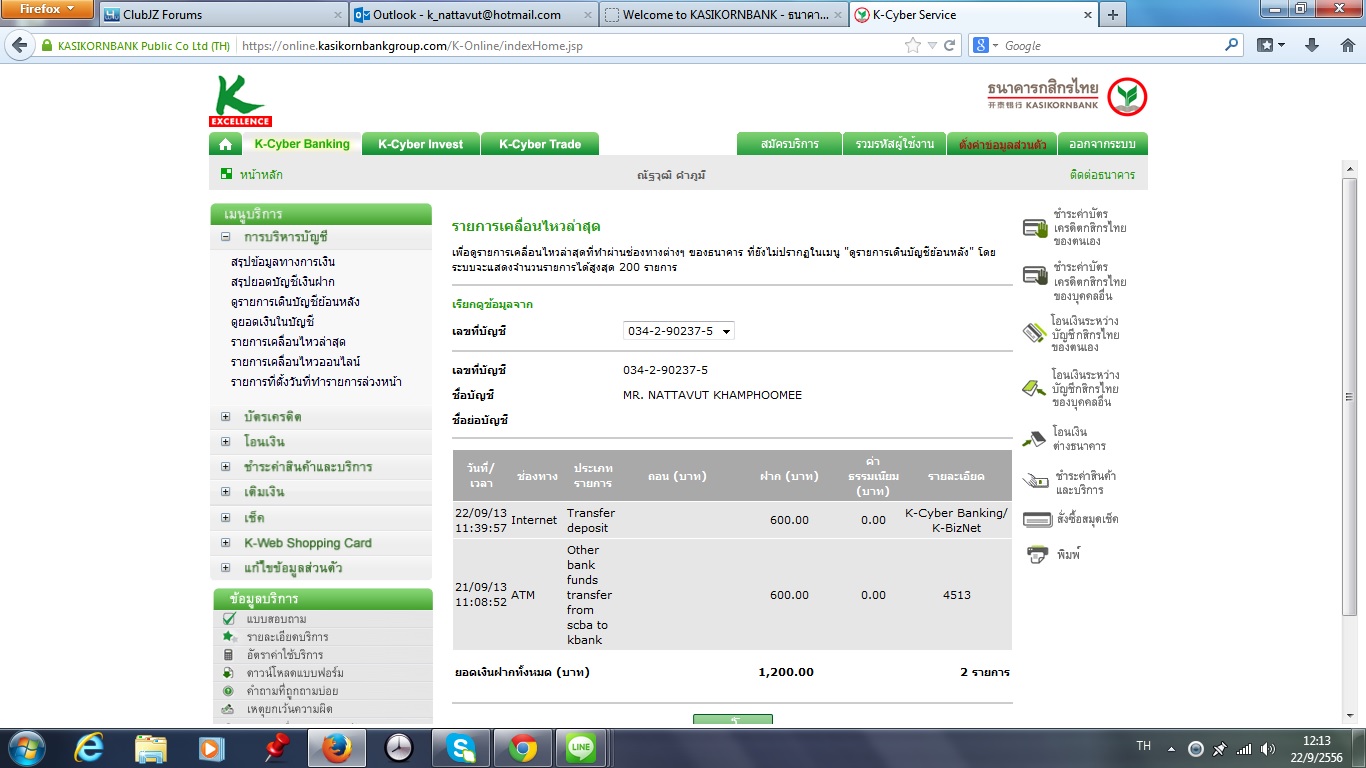Image resolution: width=1366 pixels, height=768 pixels.
Task: Open รายการเคลื่อนไหวออนไลน์ link
Action: (x=295, y=362)
